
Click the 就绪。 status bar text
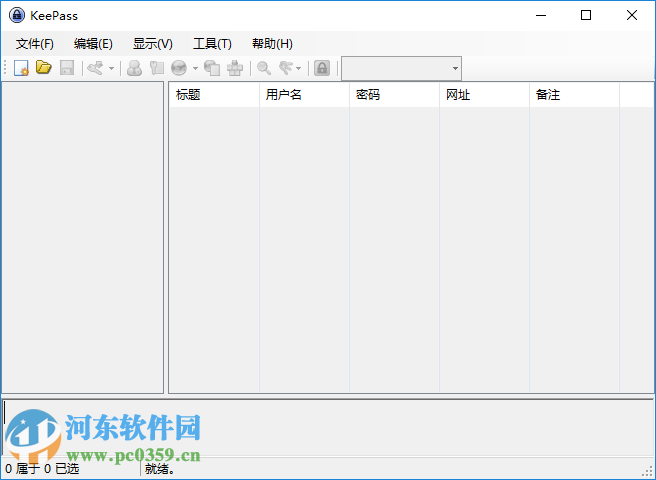(160, 469)
